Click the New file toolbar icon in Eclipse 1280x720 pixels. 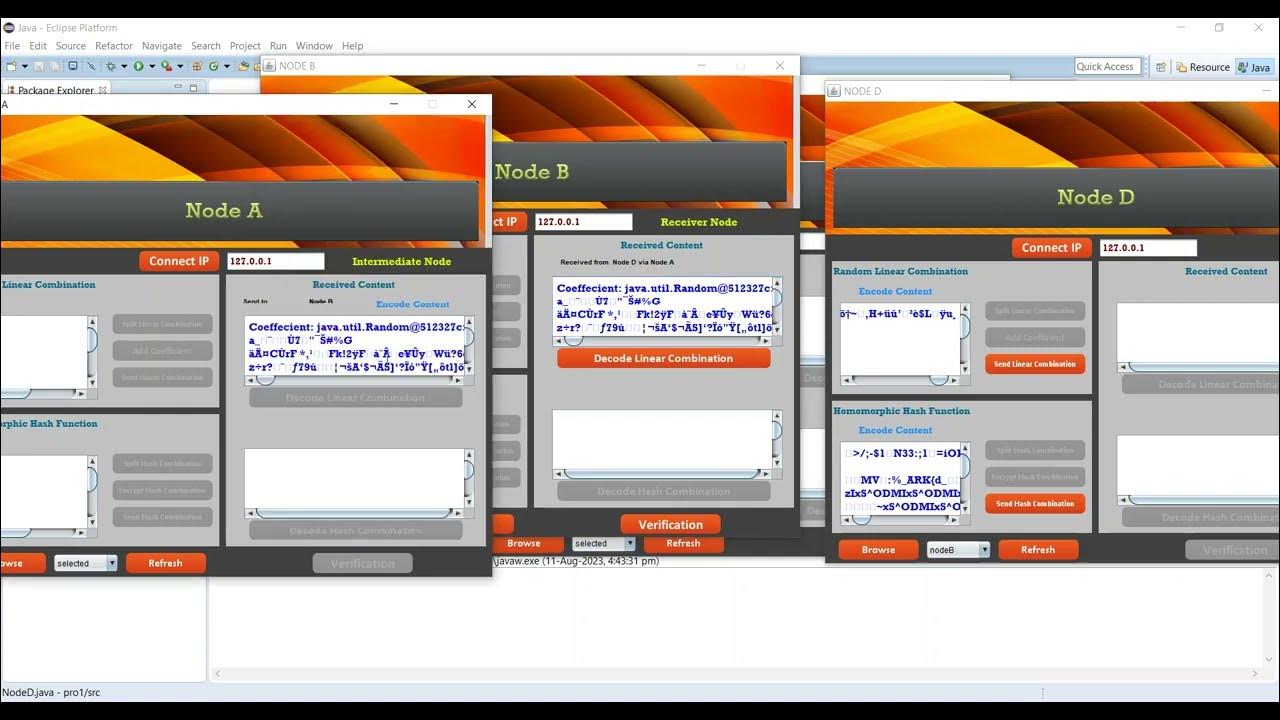coord(11,66)
